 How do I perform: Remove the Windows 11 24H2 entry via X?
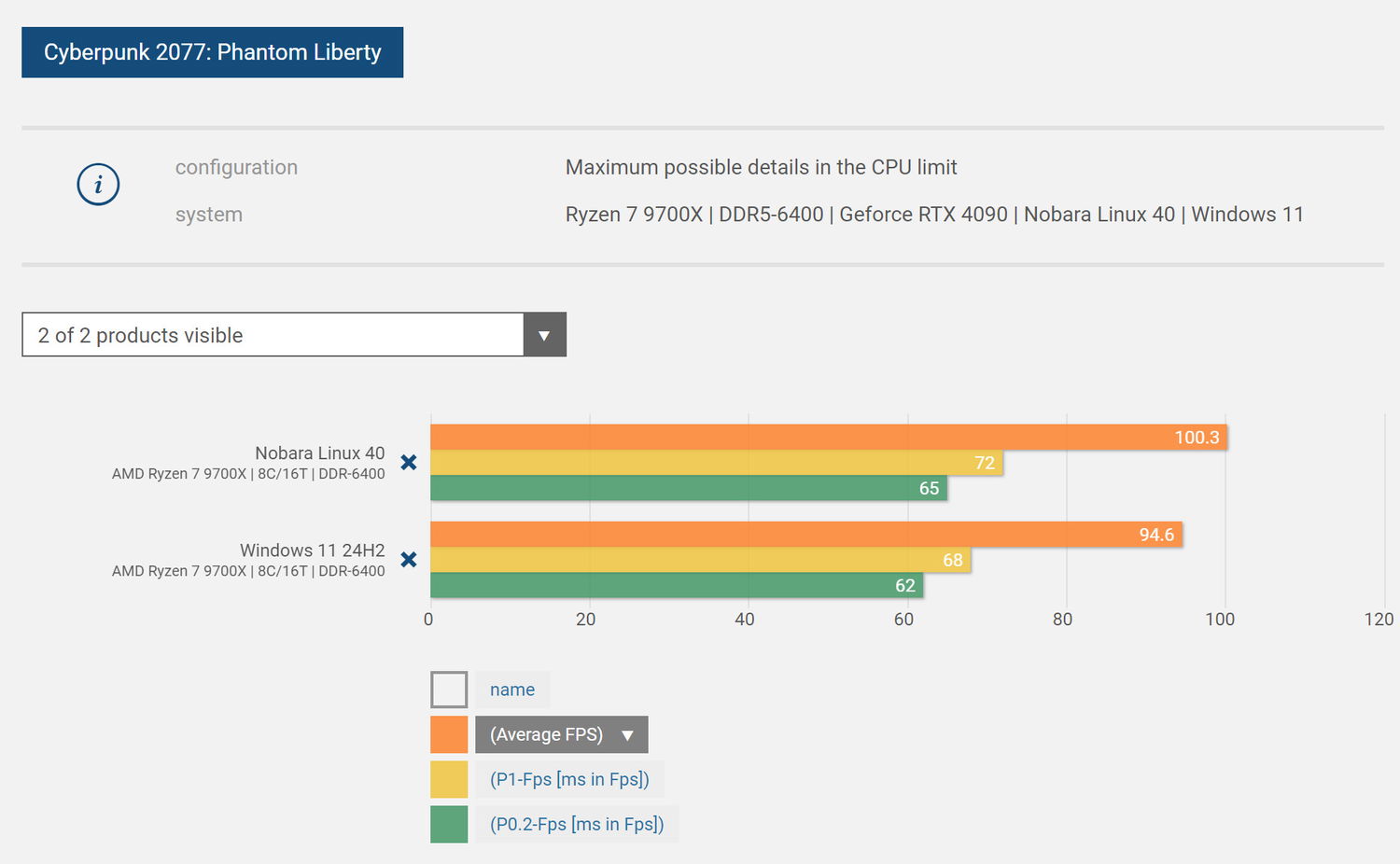(x=409, y=560)
